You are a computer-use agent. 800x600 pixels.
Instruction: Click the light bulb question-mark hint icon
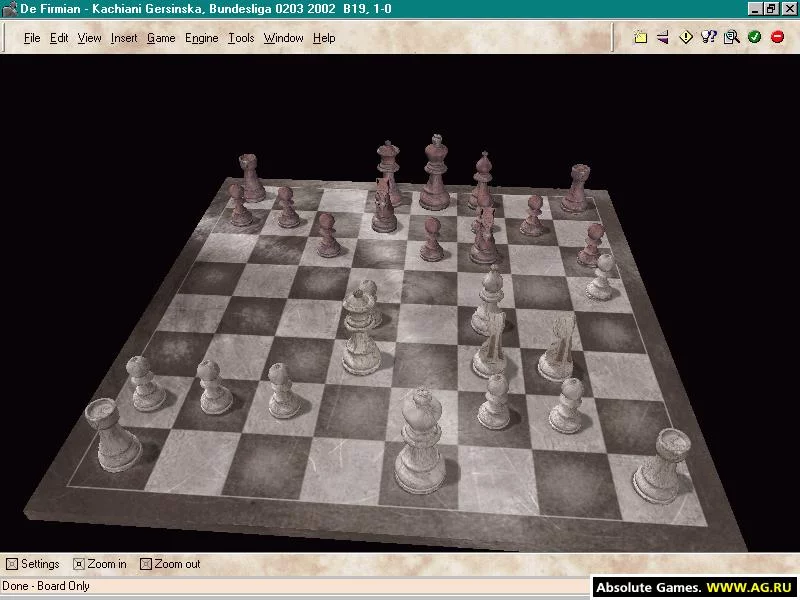click(x=709, y=37)
